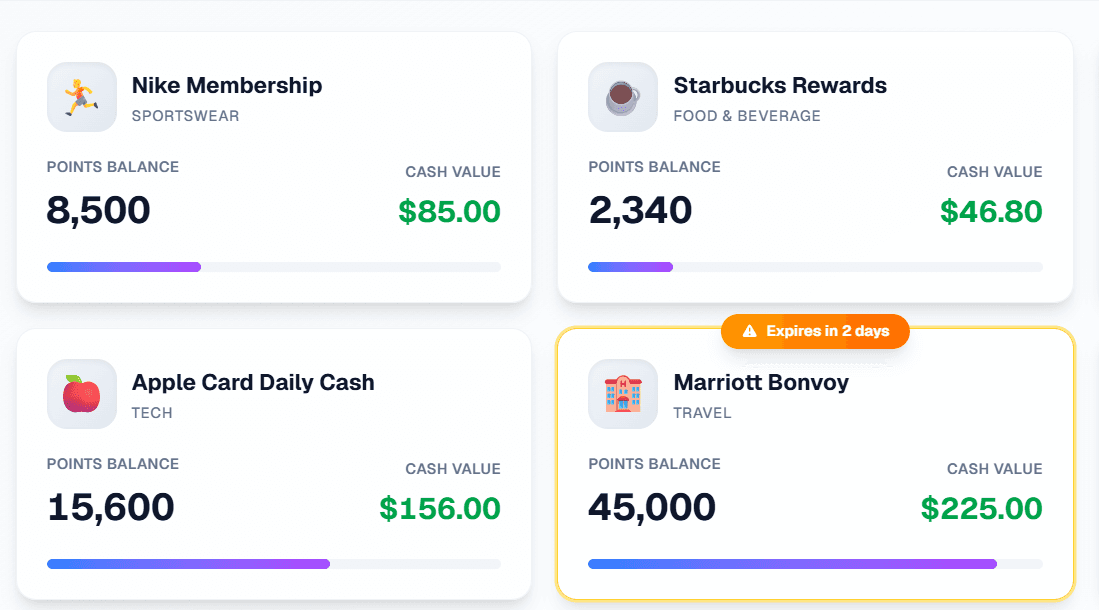This screenshot has height=610, width=1099.
Task: Select the Nike points progress bar
Action: click(x=273, y=266)
